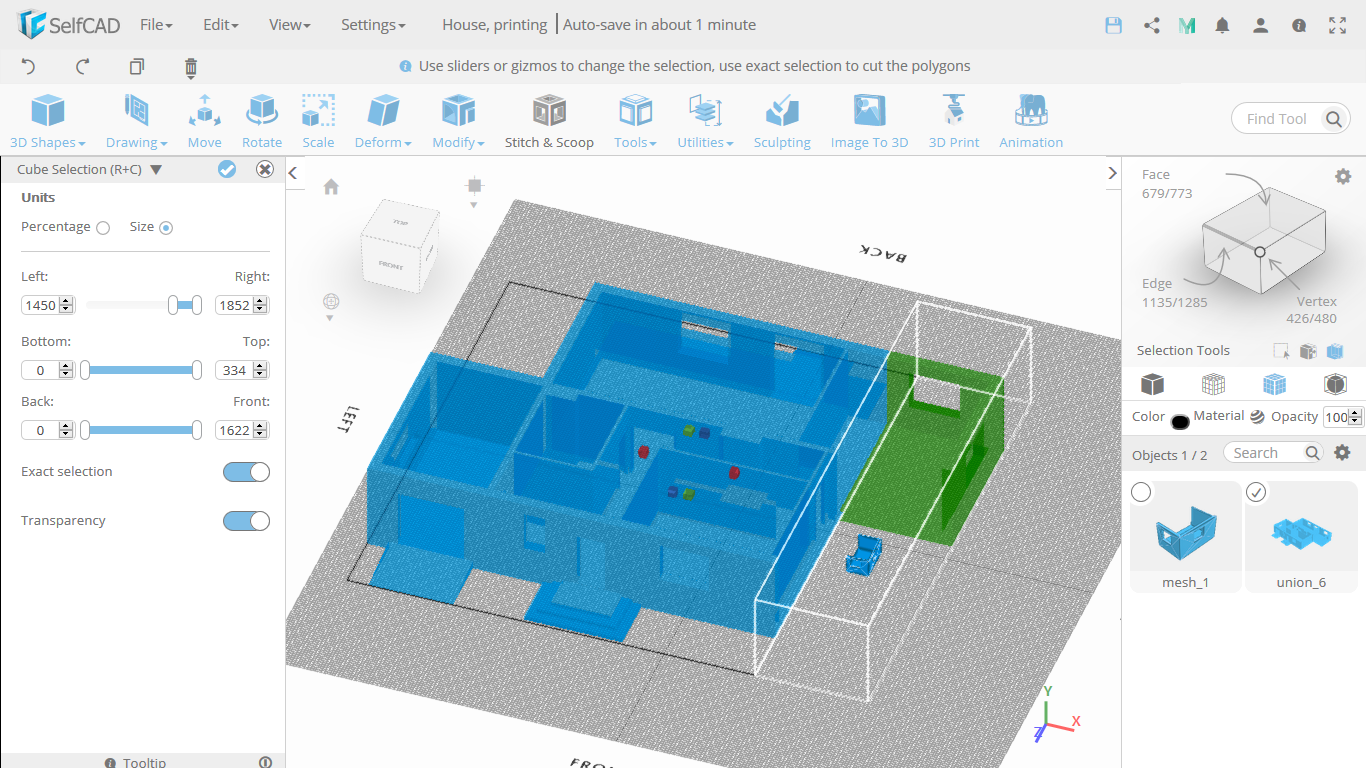This screenshot has width=1366, height=768.
Task: Open notifications bell
Action: pyautogui.click(x=1222, y=26)
